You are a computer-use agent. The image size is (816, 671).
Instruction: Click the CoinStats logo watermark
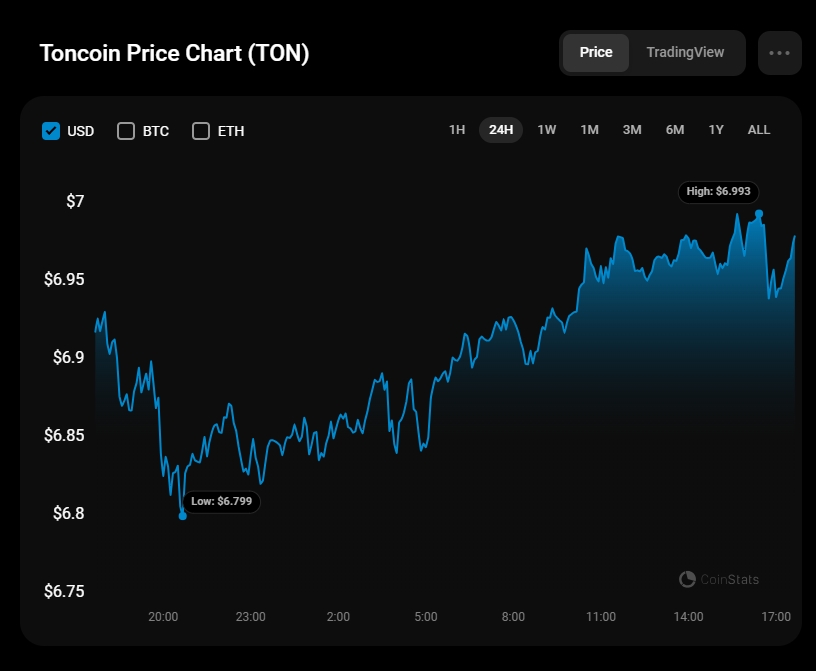(x=719, y=579)
